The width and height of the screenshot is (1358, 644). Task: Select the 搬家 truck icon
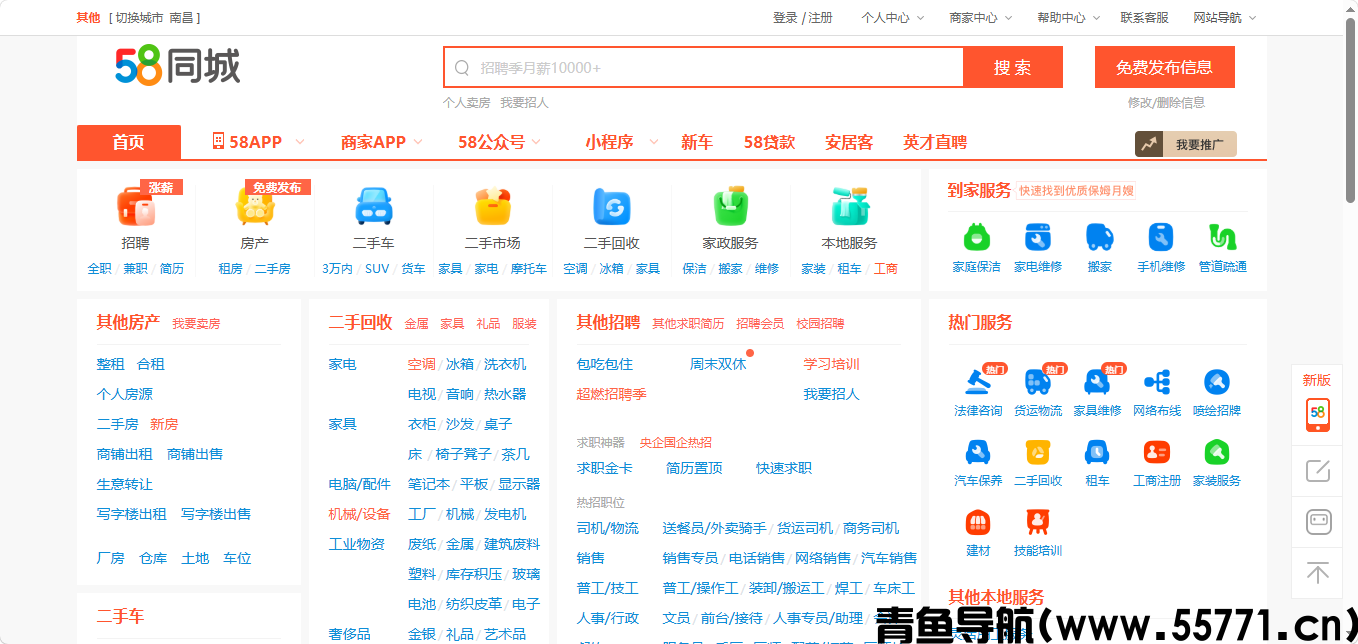point(1100,237)
